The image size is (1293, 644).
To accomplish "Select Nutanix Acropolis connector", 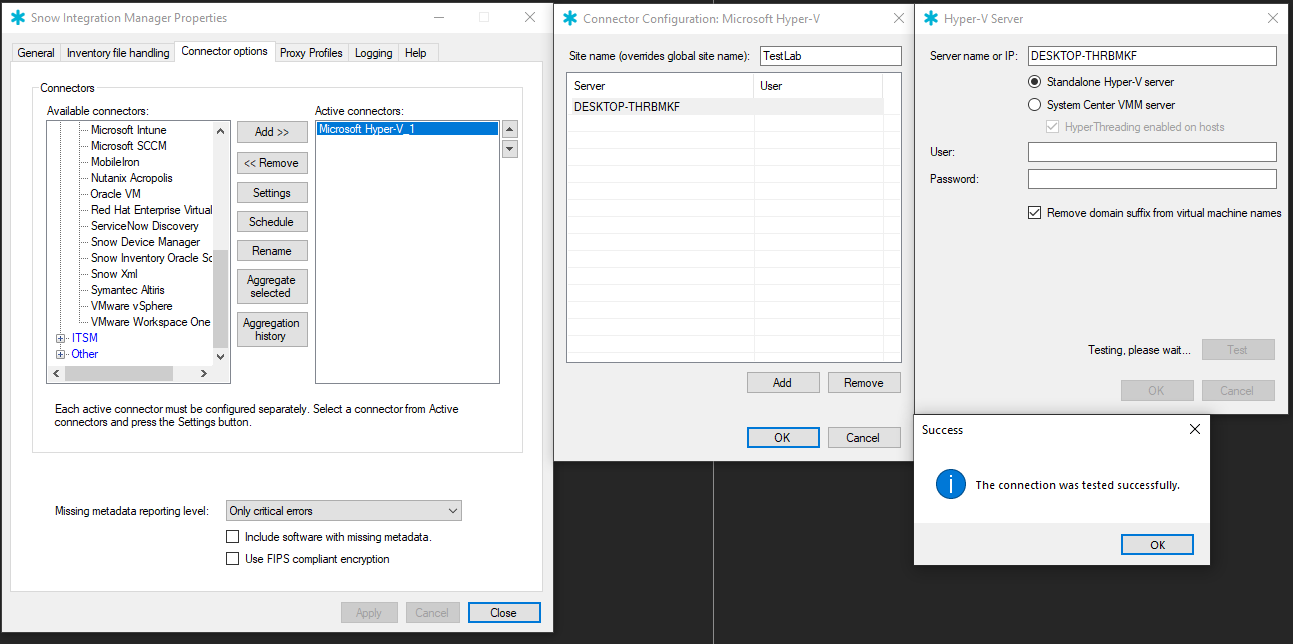I will pyautogui.click(x=132, y=178).
